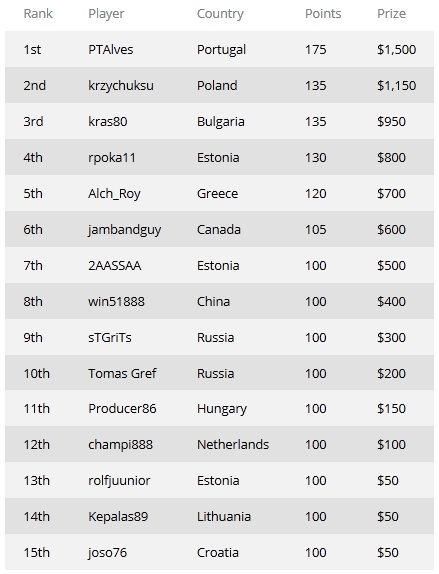This screenshot has height=574, width=439.
Task: Click player krzychuksu in second place
Action: (x=121, y=85)
